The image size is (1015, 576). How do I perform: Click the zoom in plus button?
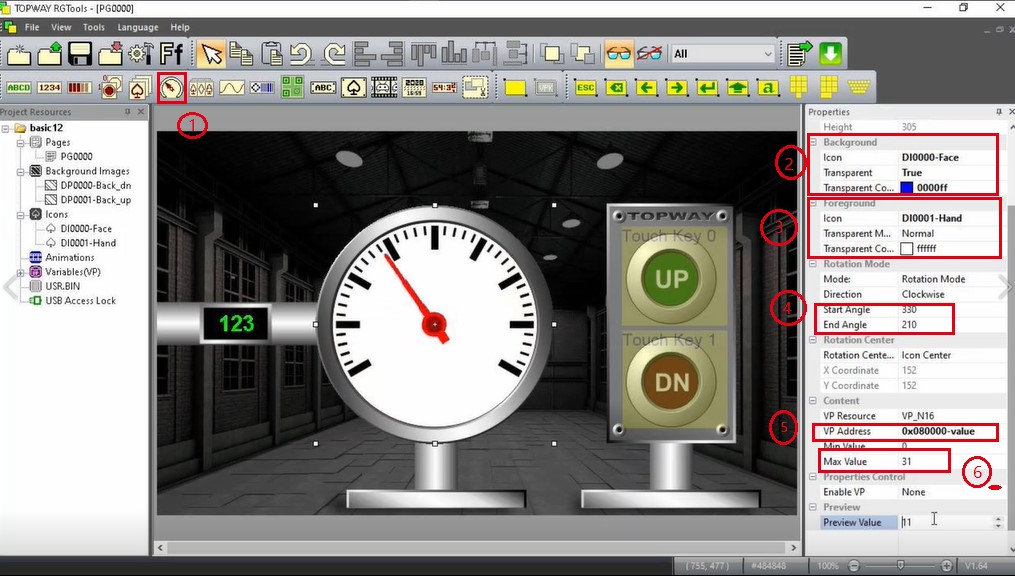coord(946,566)
